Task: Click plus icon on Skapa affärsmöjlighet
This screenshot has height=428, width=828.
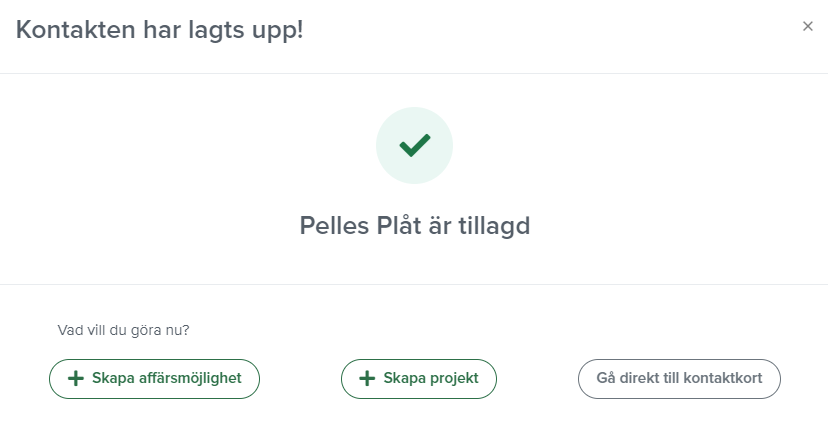Action: pyautogui.click(x=75, y=379)
